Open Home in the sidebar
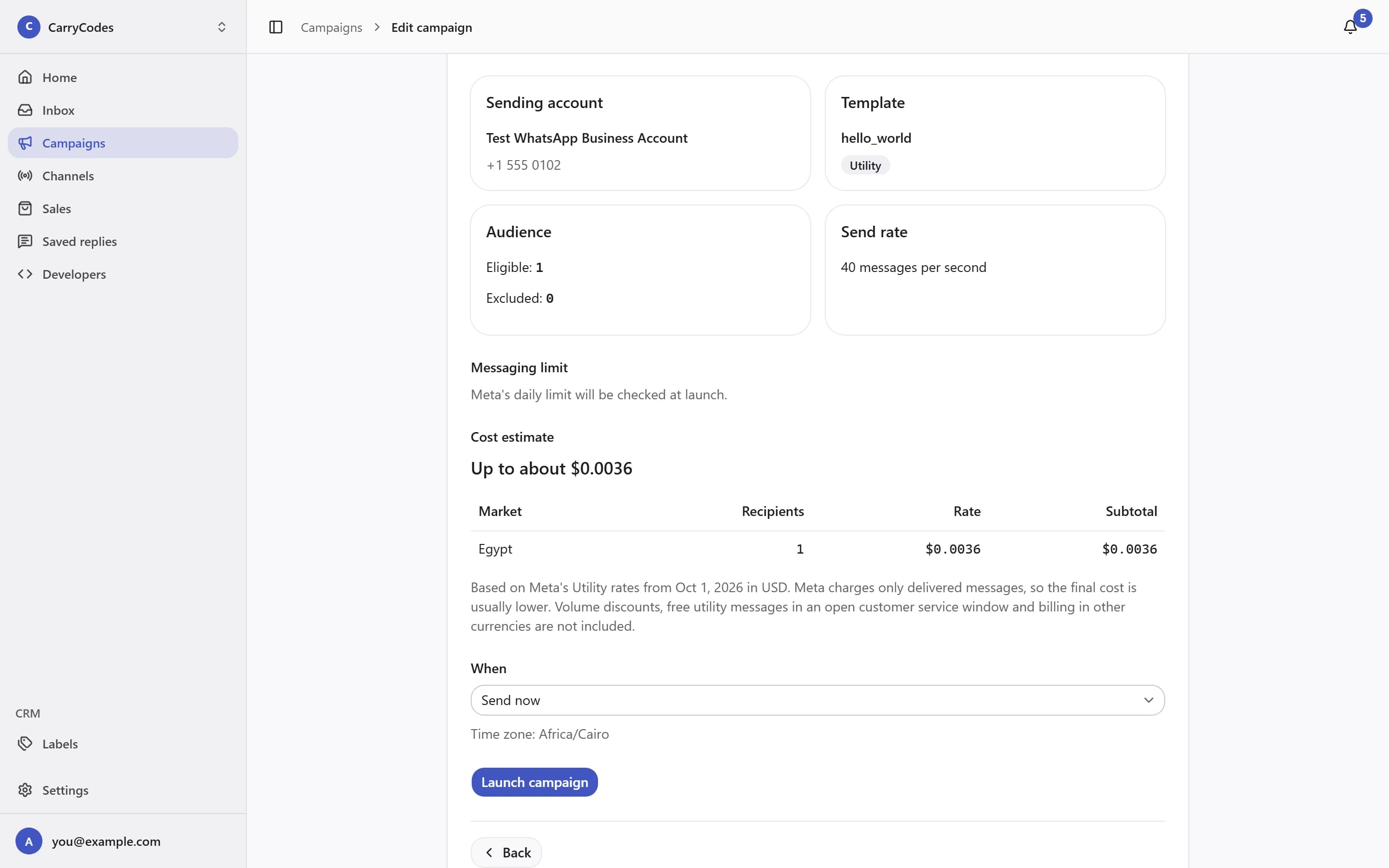 pos(123,77)
